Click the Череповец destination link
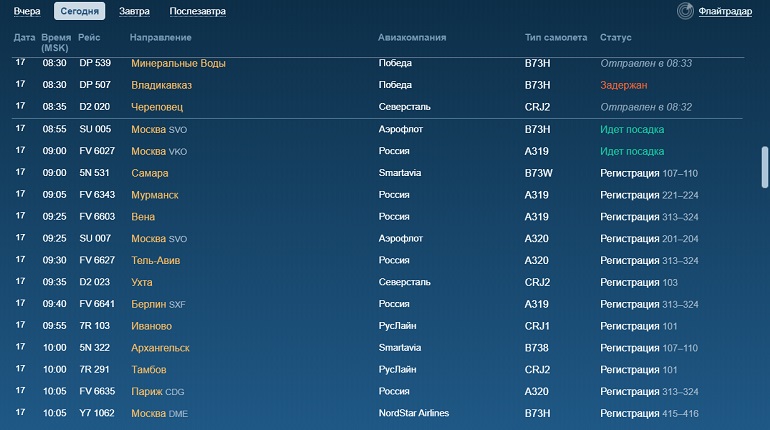Screen dimensions: 770x430 (157, 107)
